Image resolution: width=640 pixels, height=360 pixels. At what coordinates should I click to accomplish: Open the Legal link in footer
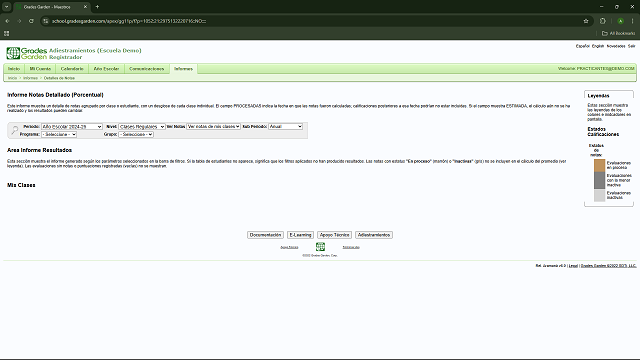pyautogui.click(x=573, y=266)
